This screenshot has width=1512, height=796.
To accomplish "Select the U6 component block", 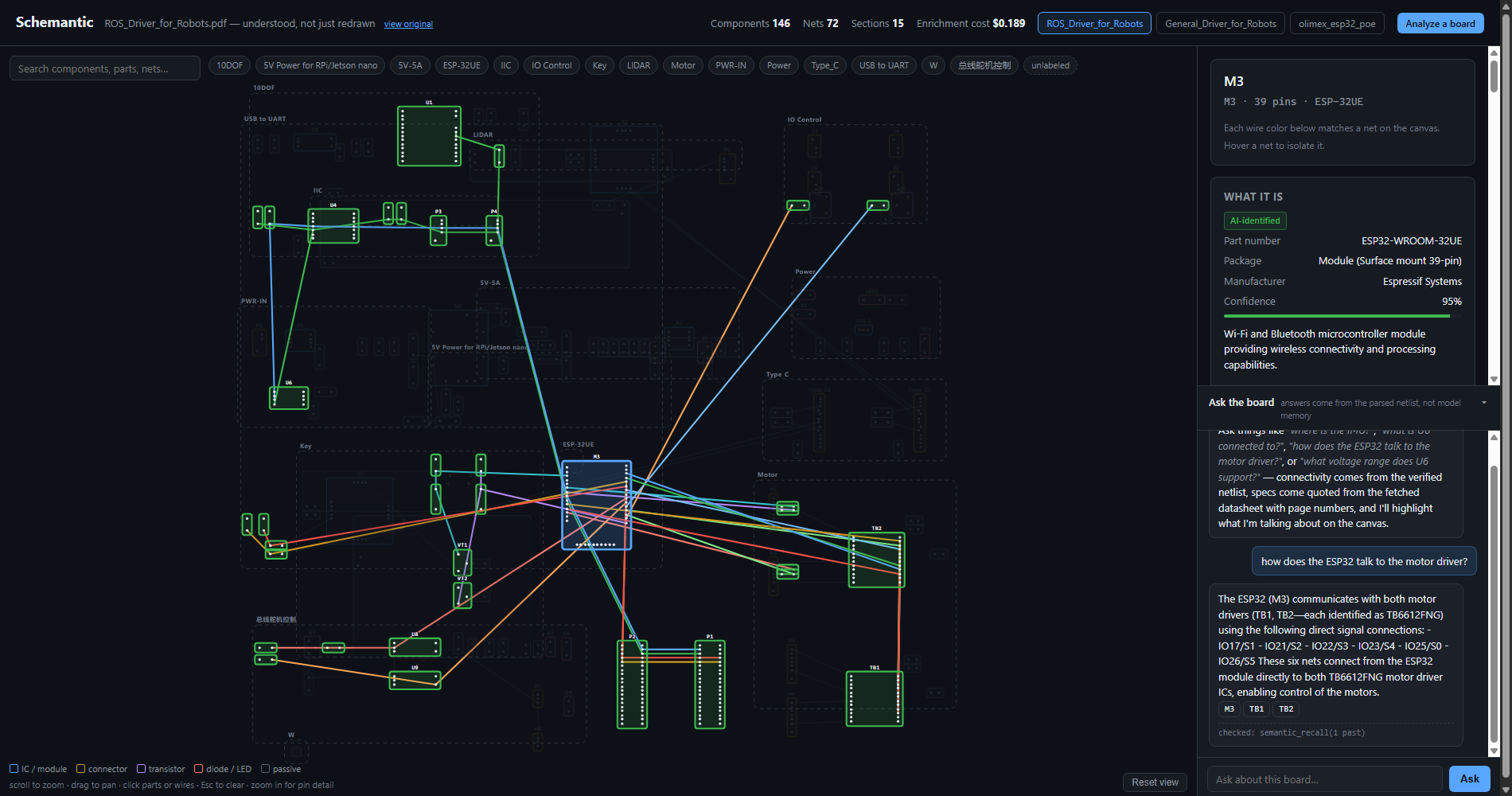I will click(x=289, y=398).
